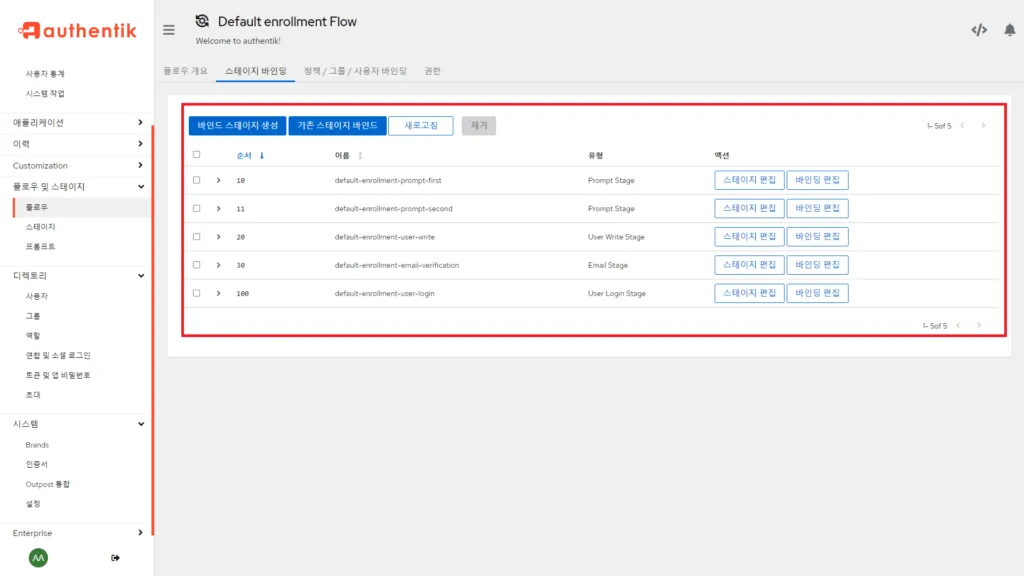The height and width of the screenshot is (576, 1024).
Task: Click the 새로고침 refresh button
Action: coord(420,126)
